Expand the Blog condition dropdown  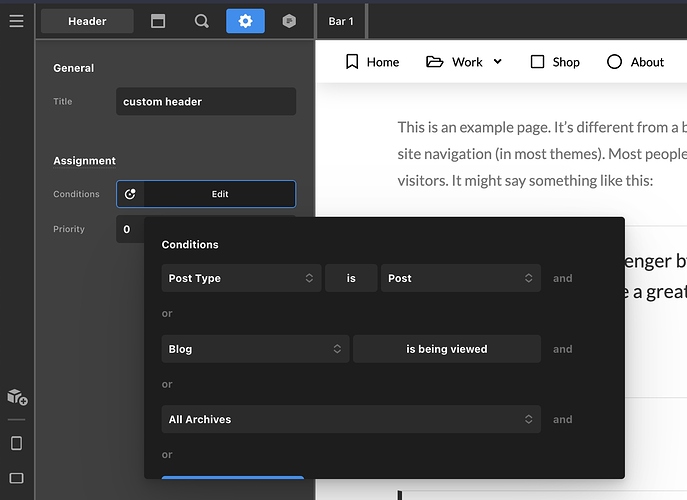tap(255, 349)
